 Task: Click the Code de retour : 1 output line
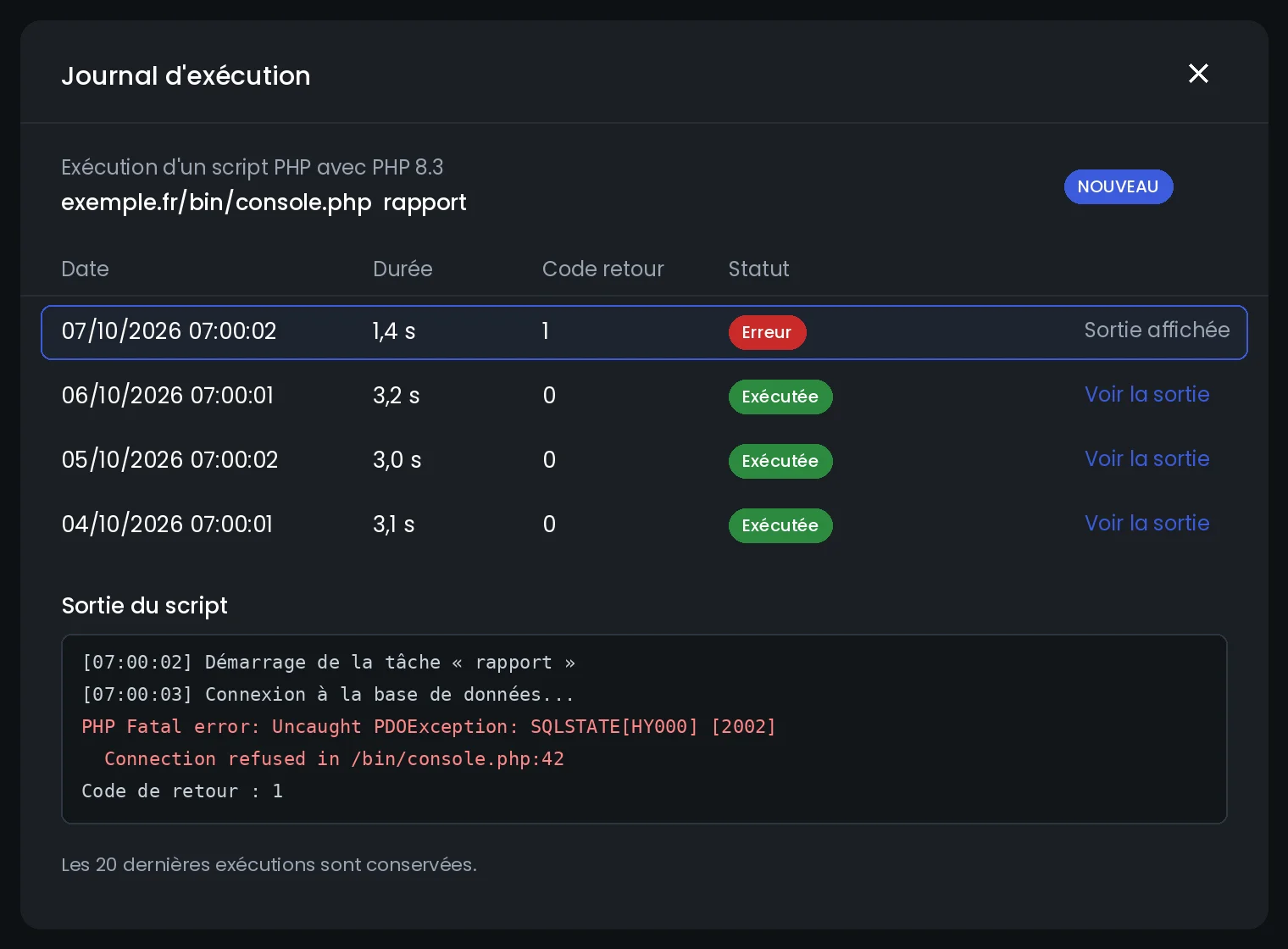[182, 791]
